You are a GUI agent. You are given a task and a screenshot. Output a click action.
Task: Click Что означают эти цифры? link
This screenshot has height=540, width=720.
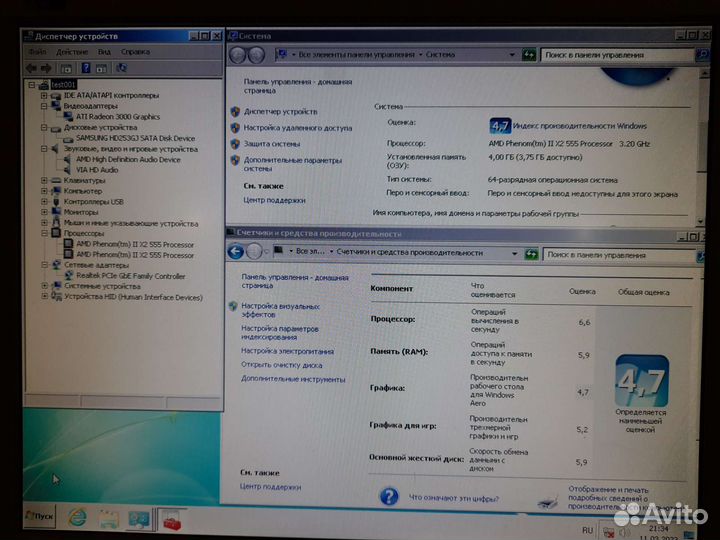coord(453,497)
